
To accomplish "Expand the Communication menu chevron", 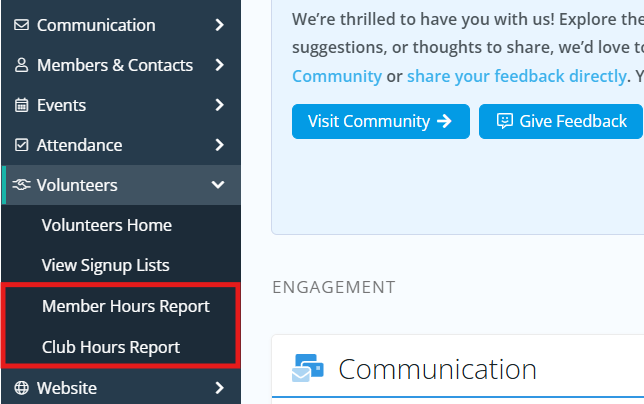I will pyautogui.click(x=220, y=25).
